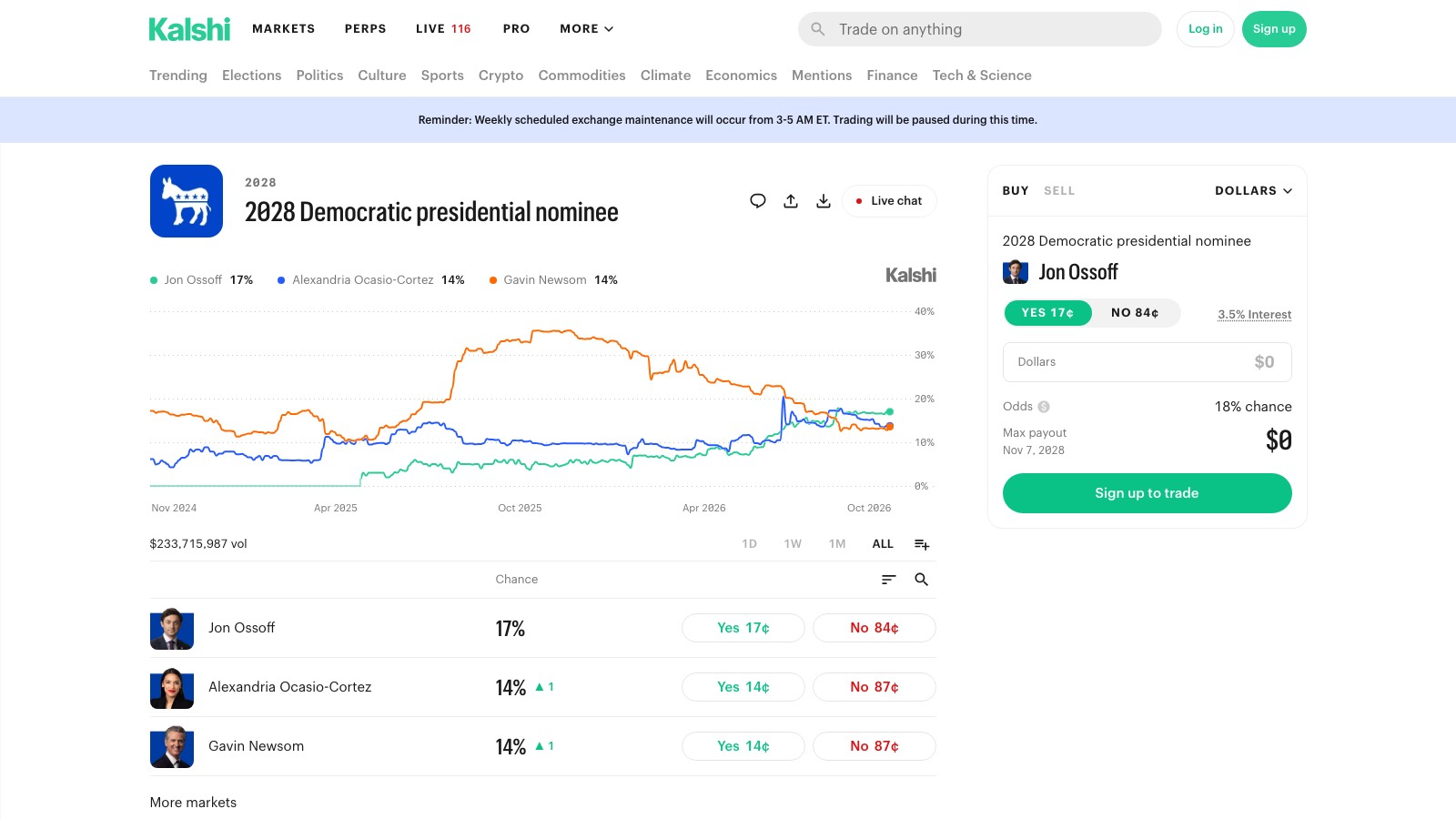The height and width of the screenshot is (819, 1456).
Task: Expand the MORE navigation dropdown
Action: [587, 29]
